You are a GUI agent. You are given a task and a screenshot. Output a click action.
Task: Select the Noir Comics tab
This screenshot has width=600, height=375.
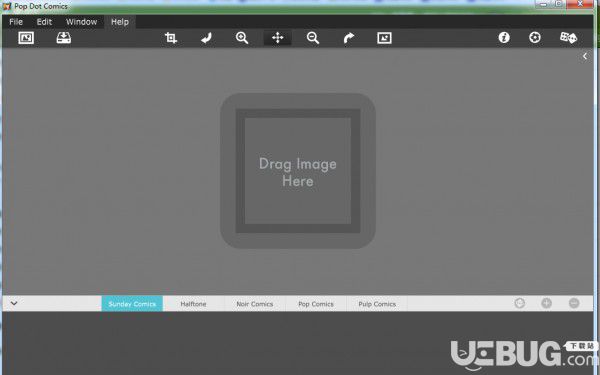click(255, 304)
